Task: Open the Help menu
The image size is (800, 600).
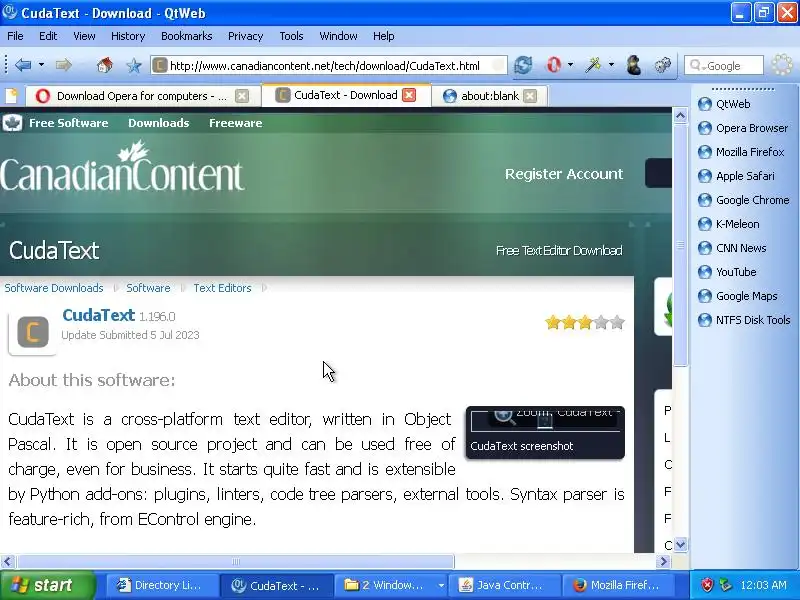Action: (x=384, y=36)
